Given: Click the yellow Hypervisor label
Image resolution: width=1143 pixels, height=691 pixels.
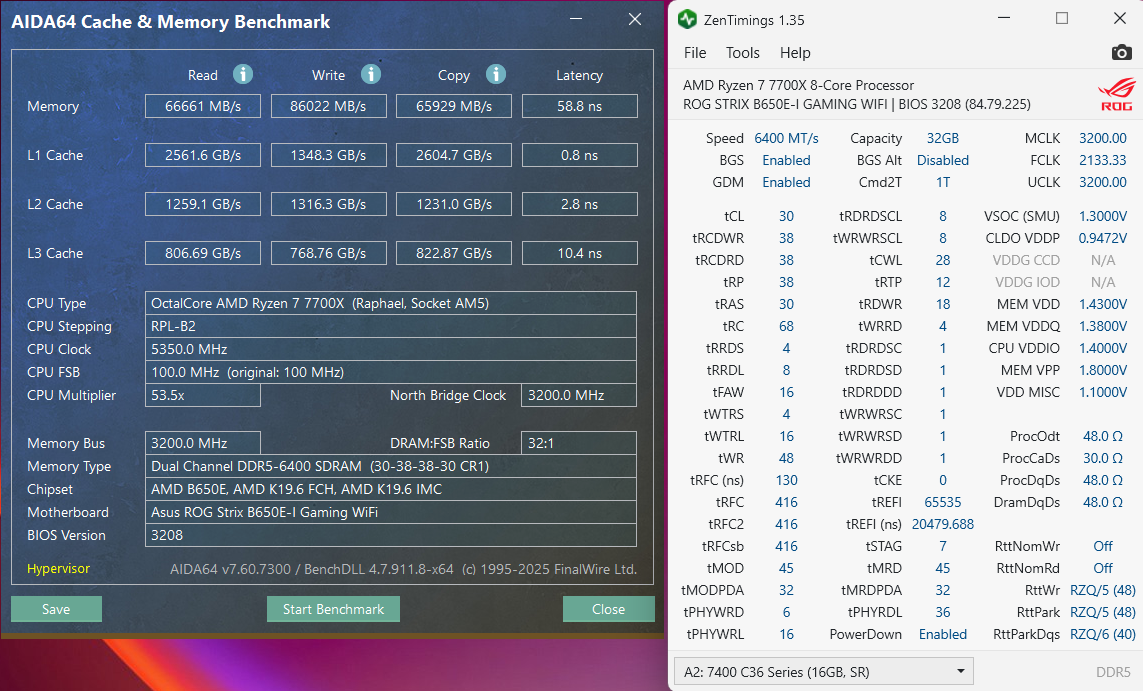Looking at the screenshot, I should click(58, 569).
